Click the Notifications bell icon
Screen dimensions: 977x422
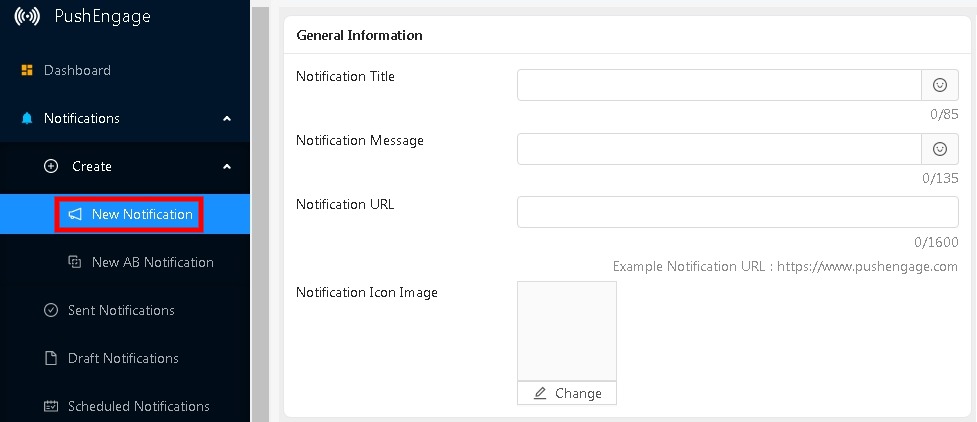click(x=27, y=118)
